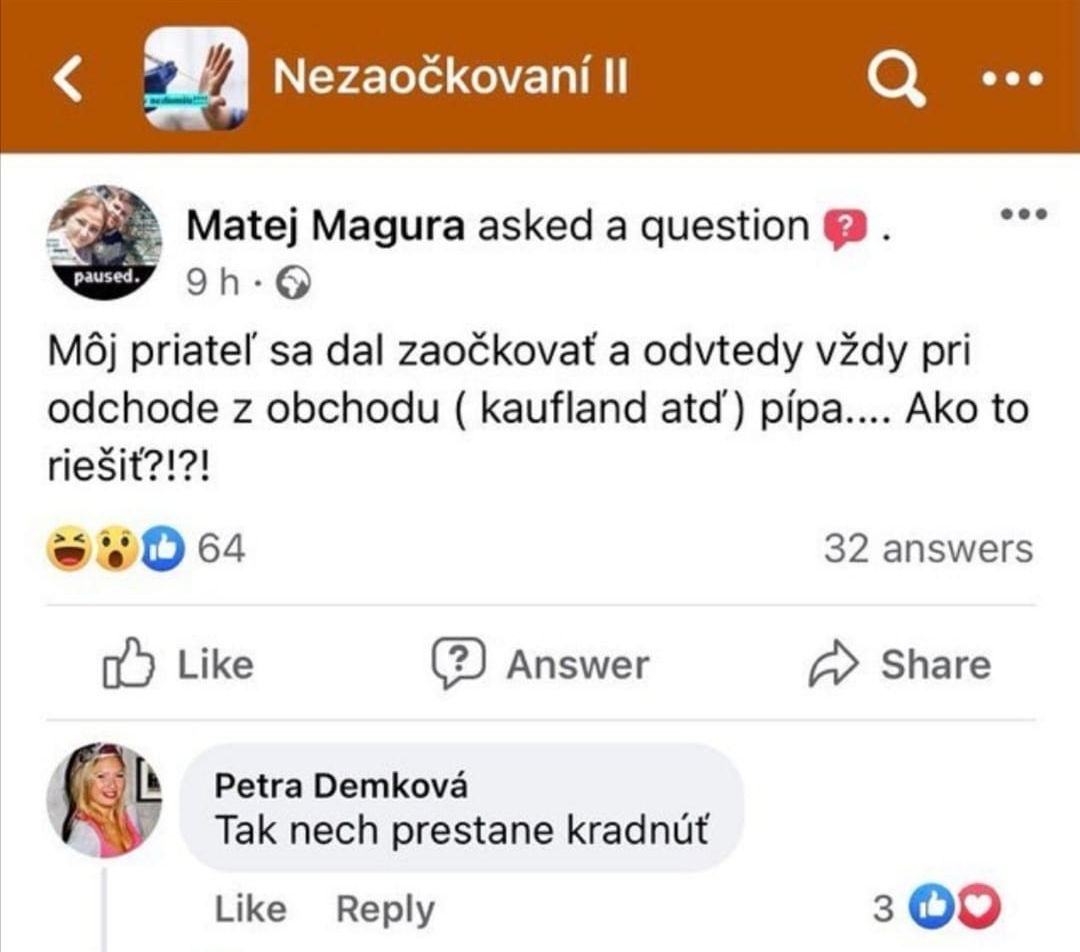1080x952 pixels.
Task: Like the post with thumbs-up button
Action: [180, 665]
